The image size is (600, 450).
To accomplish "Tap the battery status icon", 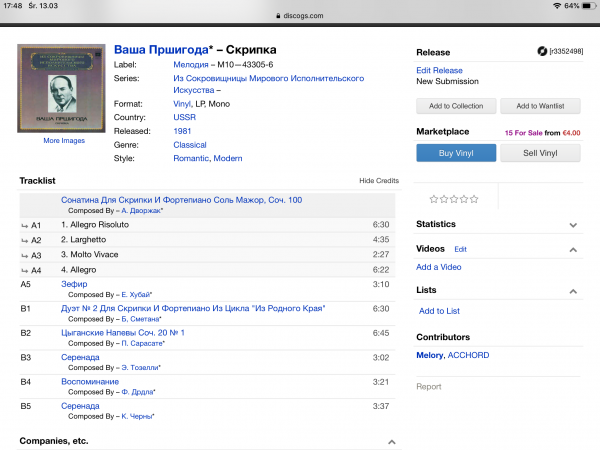I will coord(589,6).
